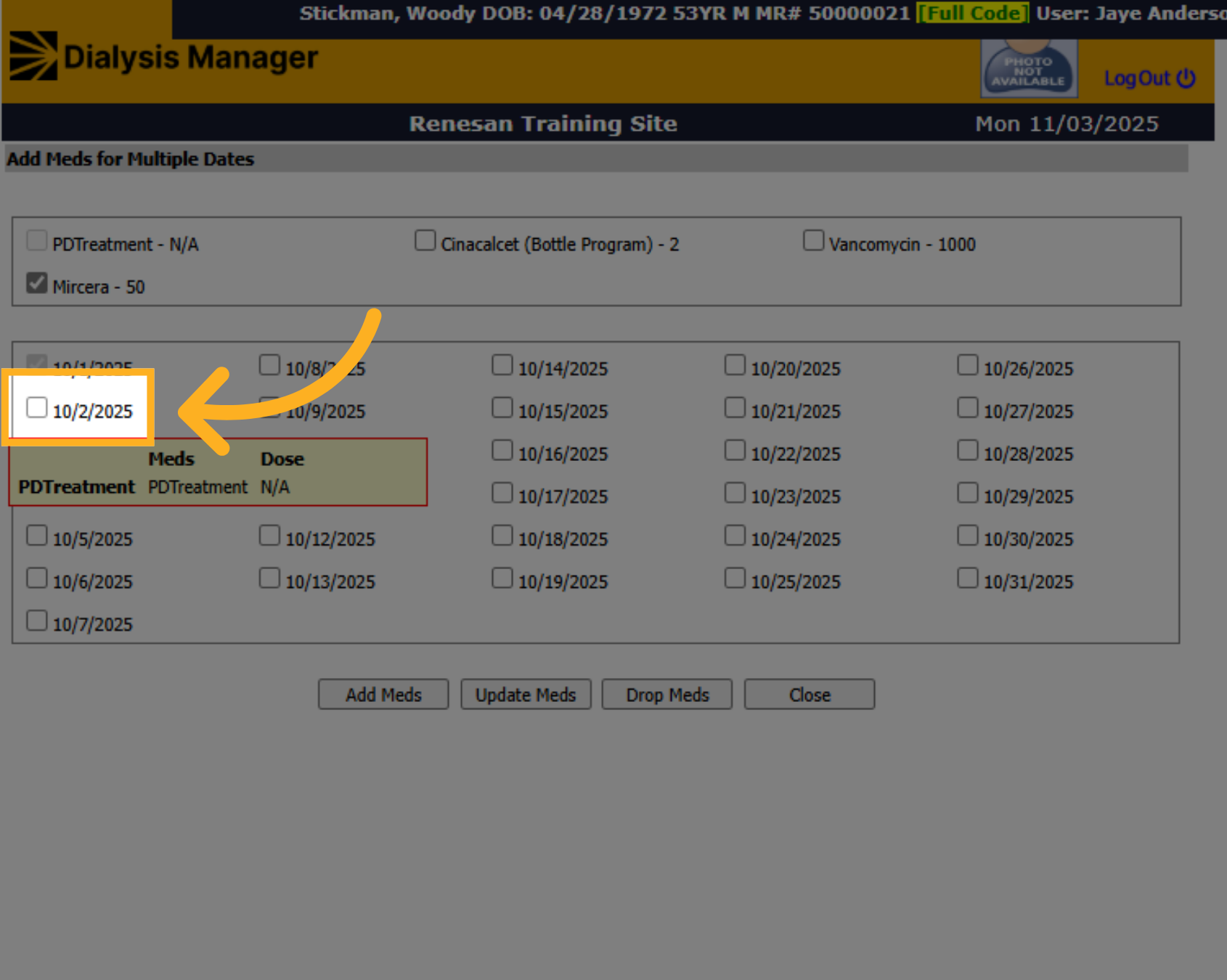1227x980 pixels.
Task: Check the 10/5/2025 checkbox
Action: [36, 535]
